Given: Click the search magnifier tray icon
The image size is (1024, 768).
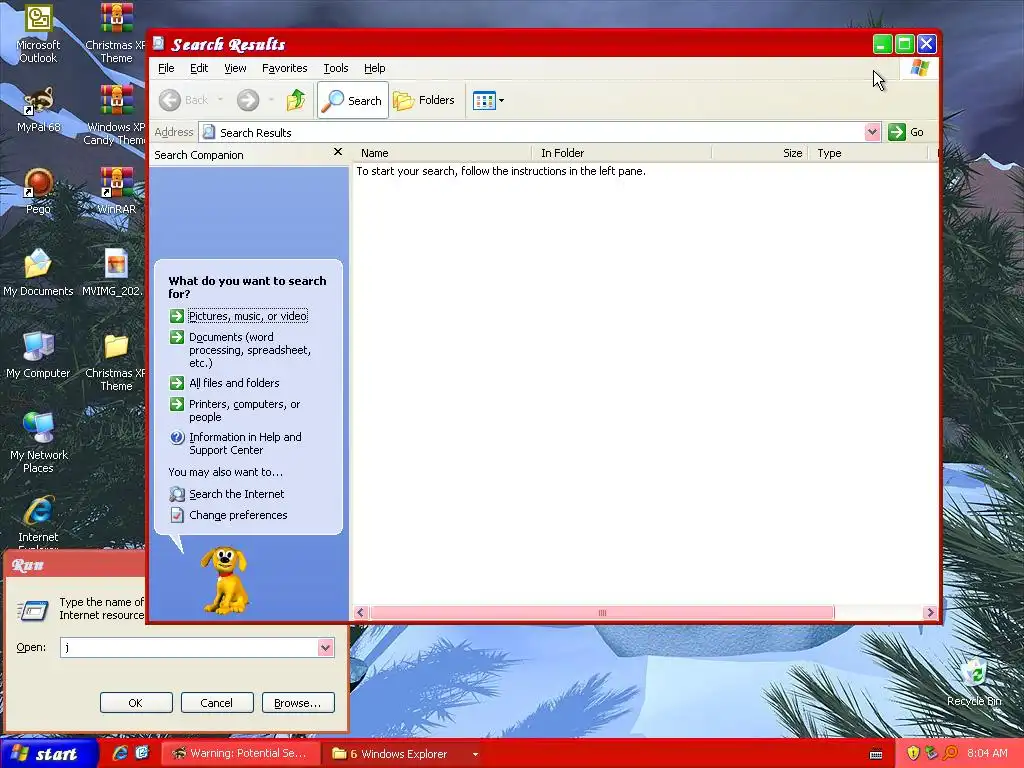Looking at the screenshot, I should (x=950, y=753).
